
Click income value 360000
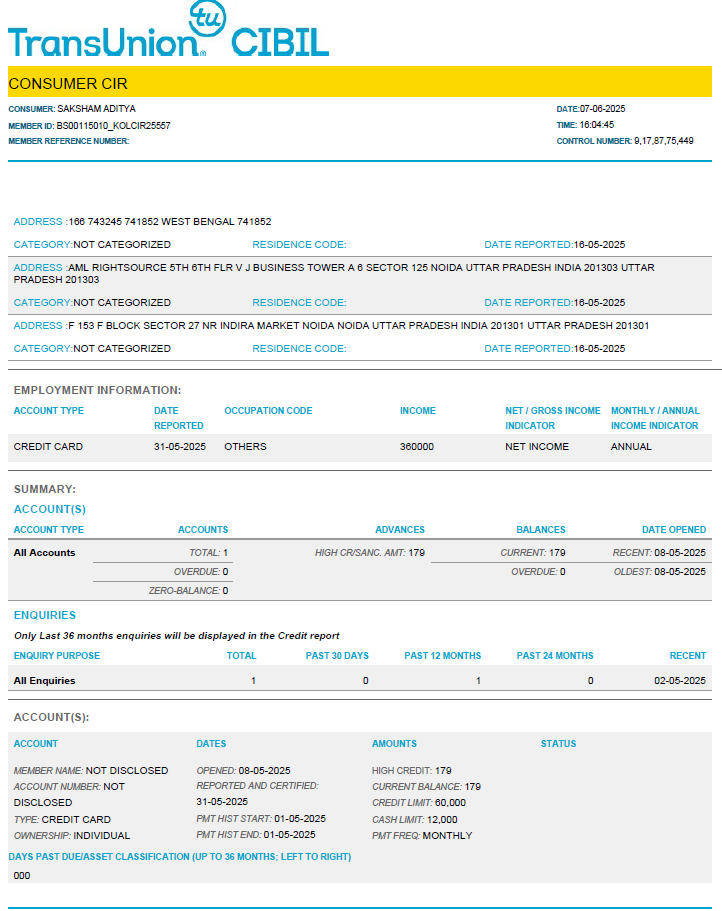point(416,446)
